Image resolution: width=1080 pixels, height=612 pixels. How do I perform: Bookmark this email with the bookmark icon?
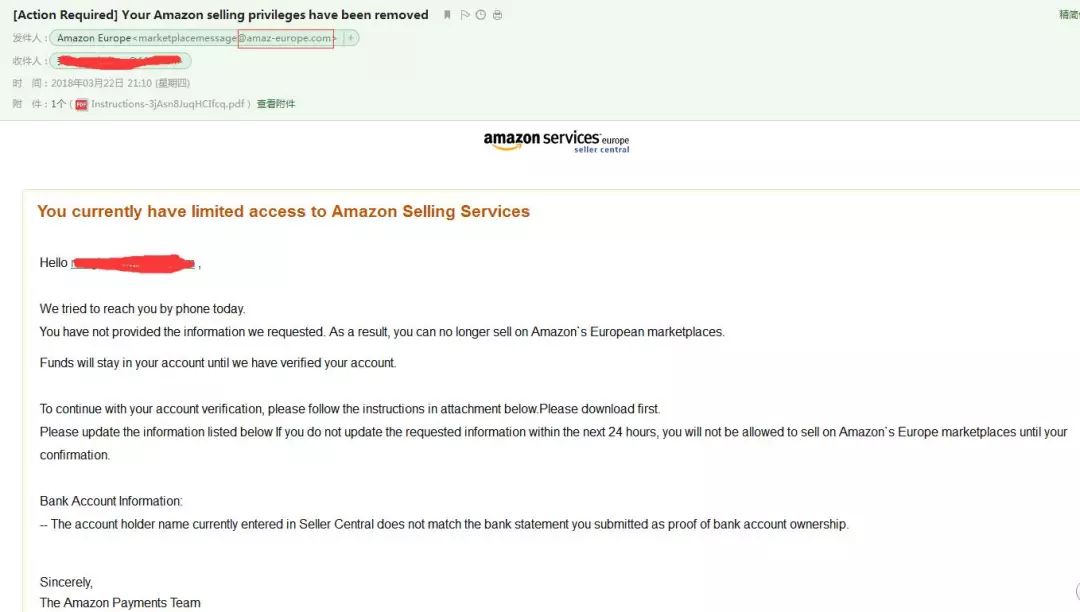pyautogui.click(x=447, y=14)
